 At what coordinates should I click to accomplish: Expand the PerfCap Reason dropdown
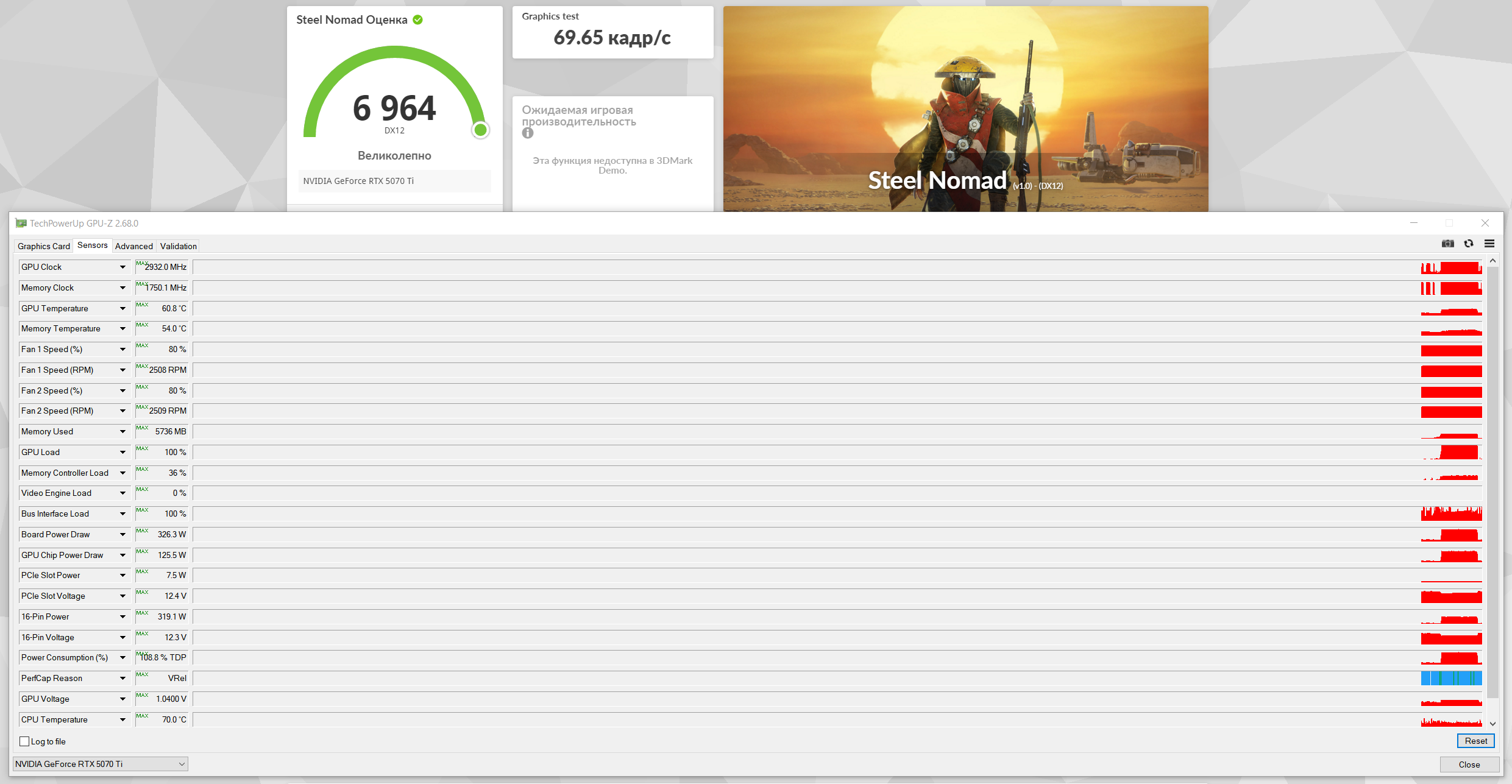(122, 678)
